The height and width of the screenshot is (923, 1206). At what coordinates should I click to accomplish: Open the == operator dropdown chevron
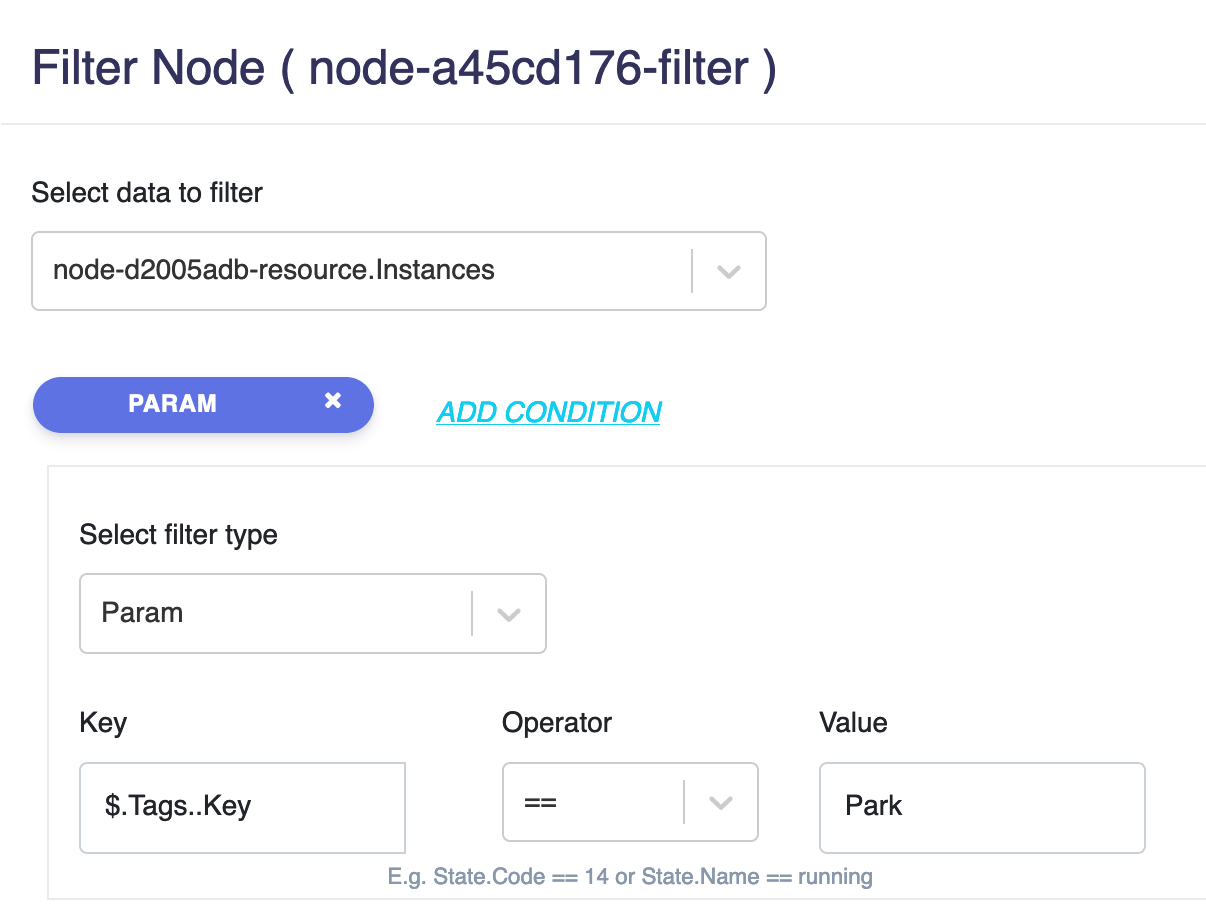[721, 803]
